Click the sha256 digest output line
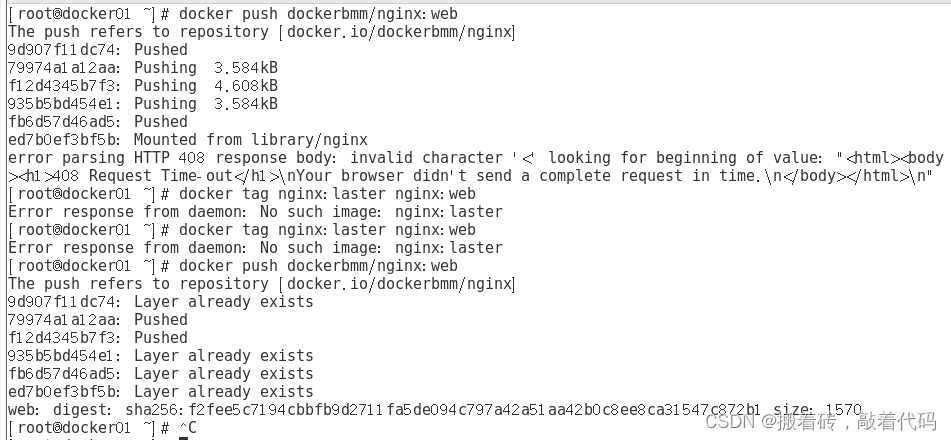 (435, 410)
